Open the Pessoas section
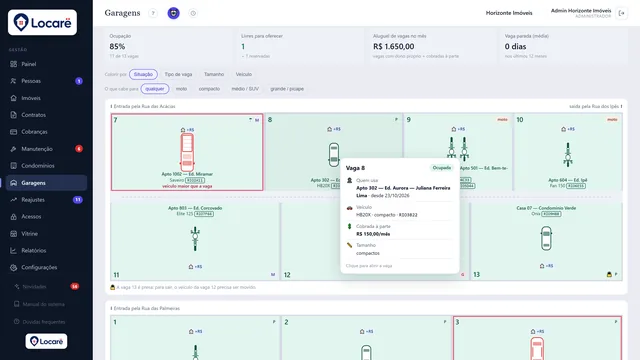Image resolution: width=640 pixels, height=360 pixels. click(x=46, y=81)
